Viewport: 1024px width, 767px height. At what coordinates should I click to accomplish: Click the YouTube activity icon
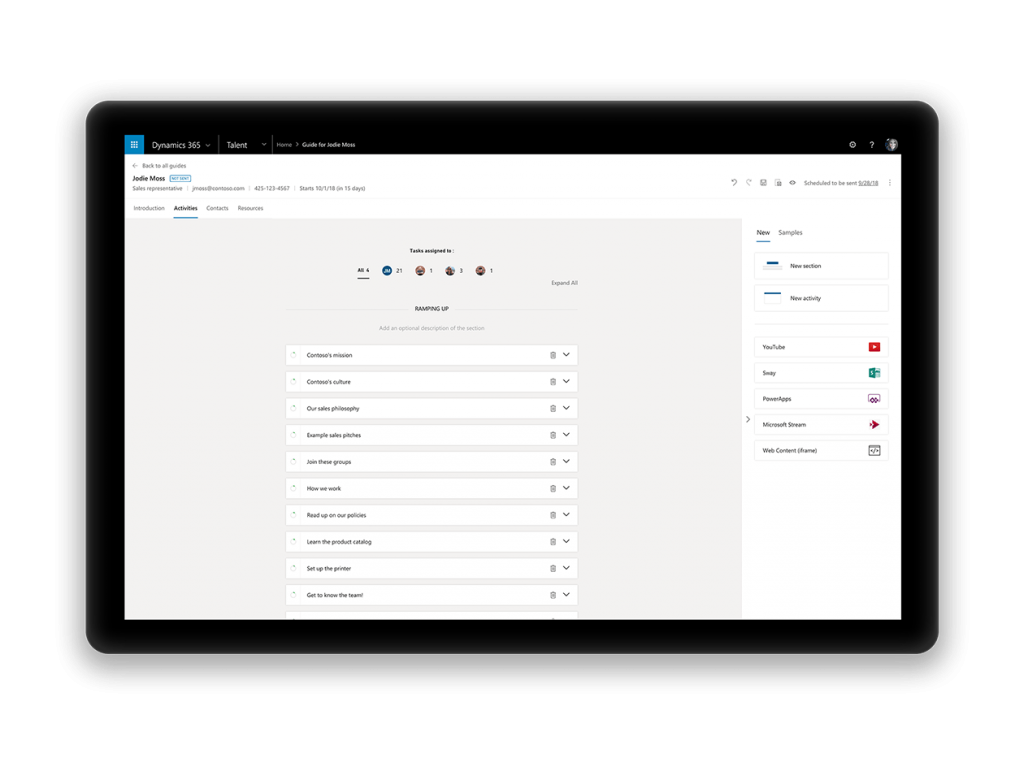click(875, 346)
